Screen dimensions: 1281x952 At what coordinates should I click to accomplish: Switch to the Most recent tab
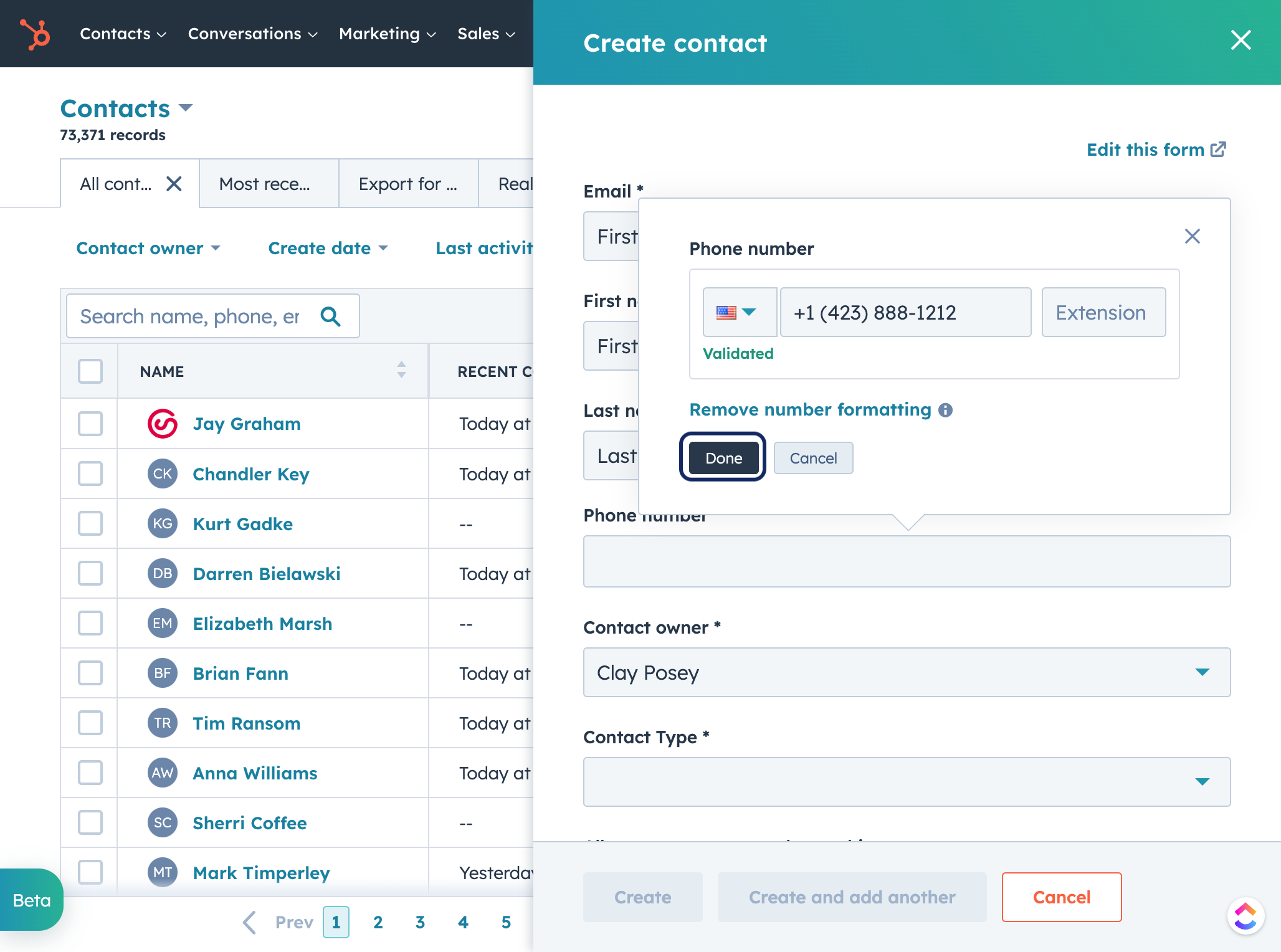click(x=269, y=184)
